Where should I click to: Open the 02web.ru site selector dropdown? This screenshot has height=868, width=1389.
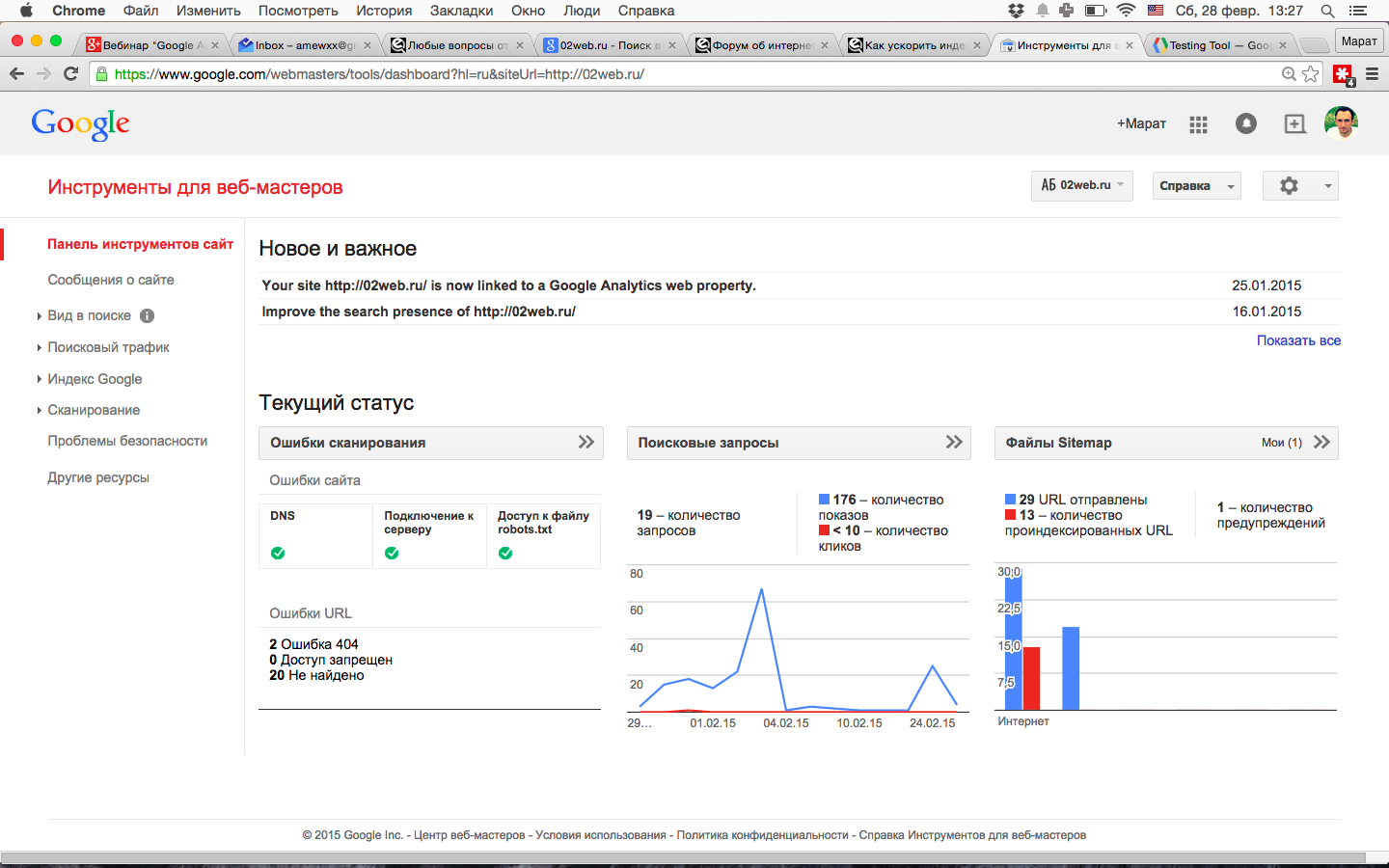(1081, 185)
